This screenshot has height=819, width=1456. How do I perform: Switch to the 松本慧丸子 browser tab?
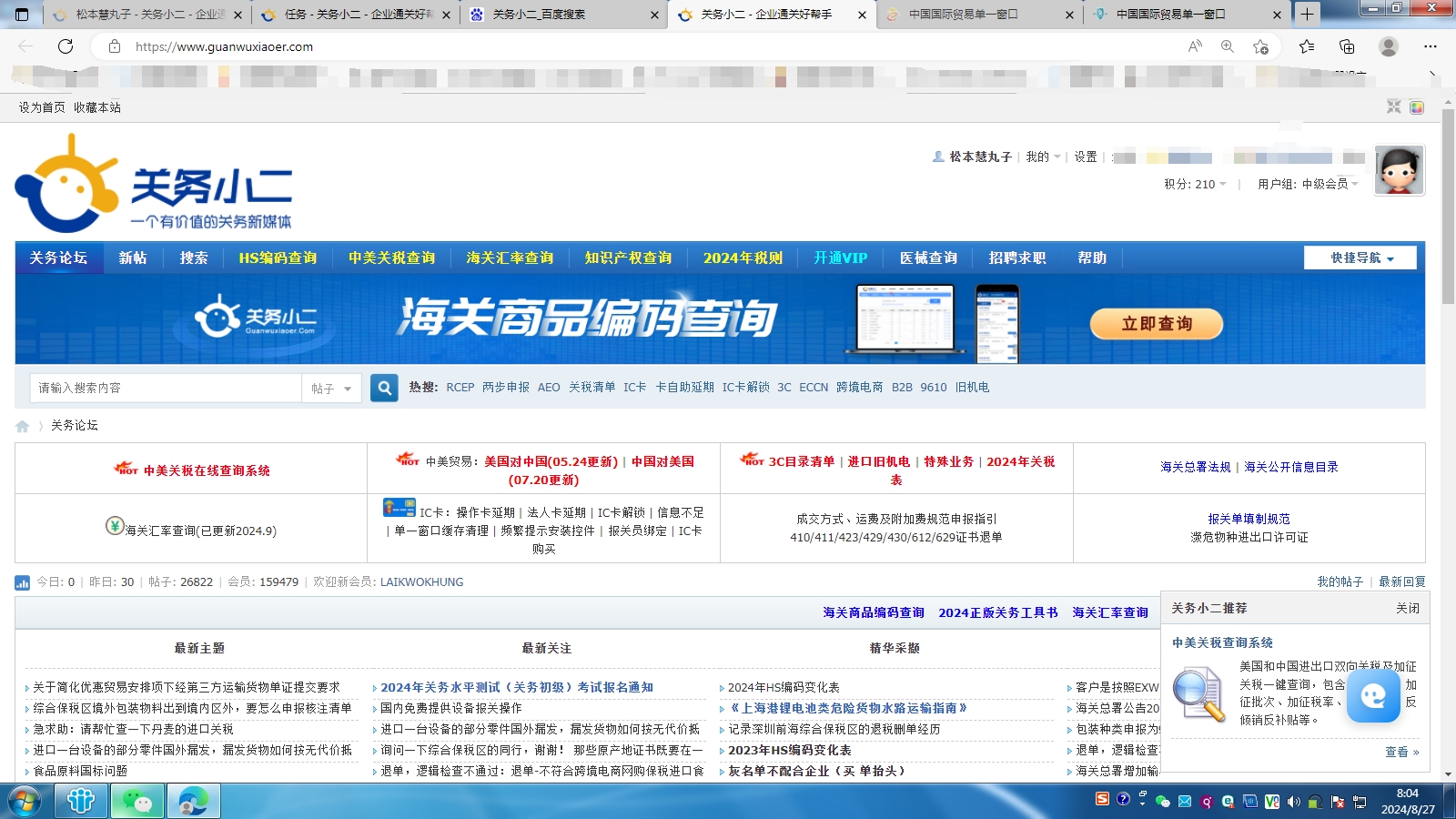(x=147, y=15)
